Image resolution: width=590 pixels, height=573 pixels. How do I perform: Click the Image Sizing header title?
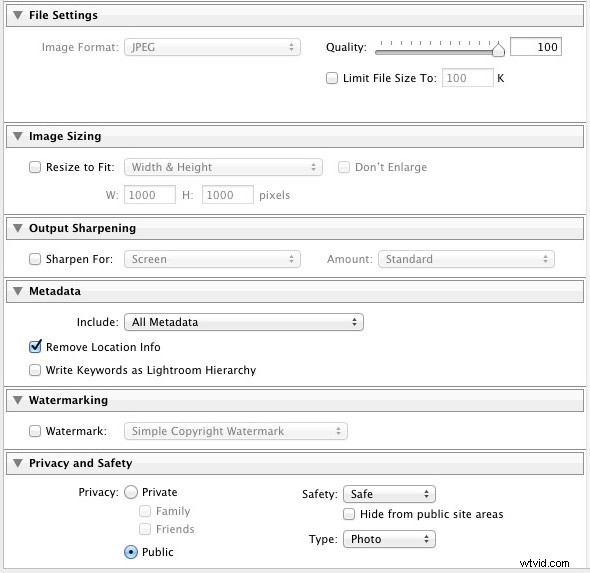65,136
